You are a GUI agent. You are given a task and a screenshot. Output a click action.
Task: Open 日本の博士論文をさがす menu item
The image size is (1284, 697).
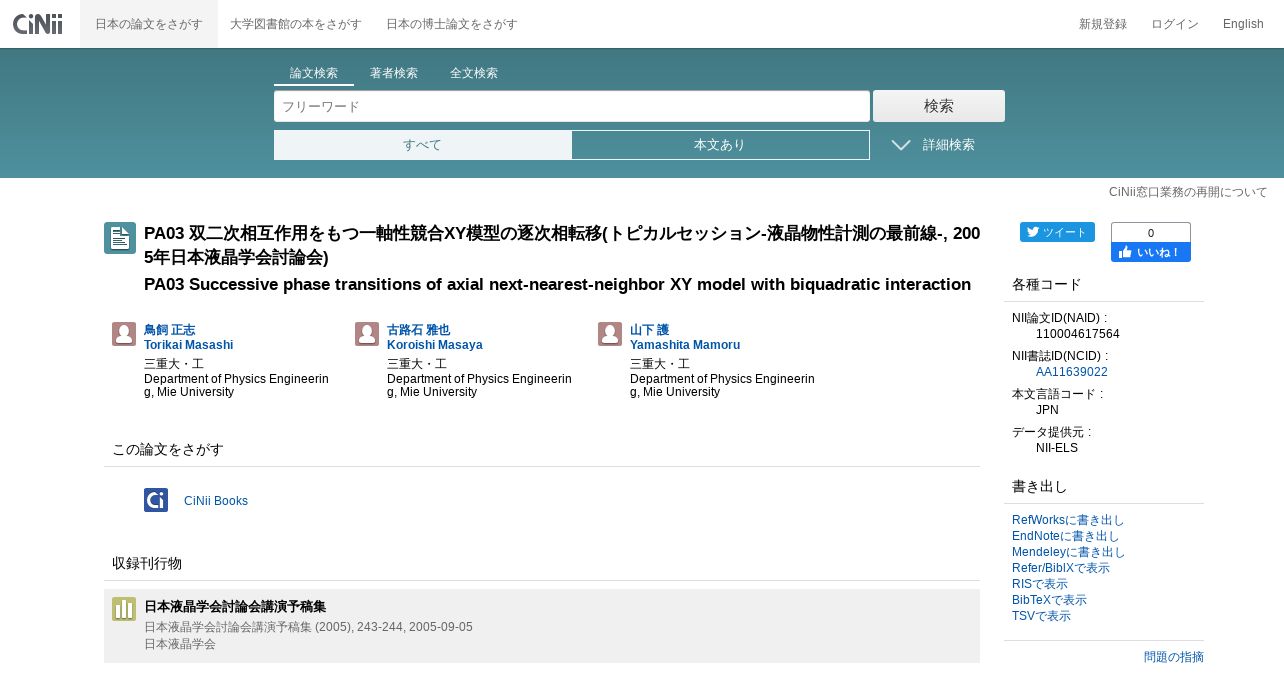tap(452, 24)
